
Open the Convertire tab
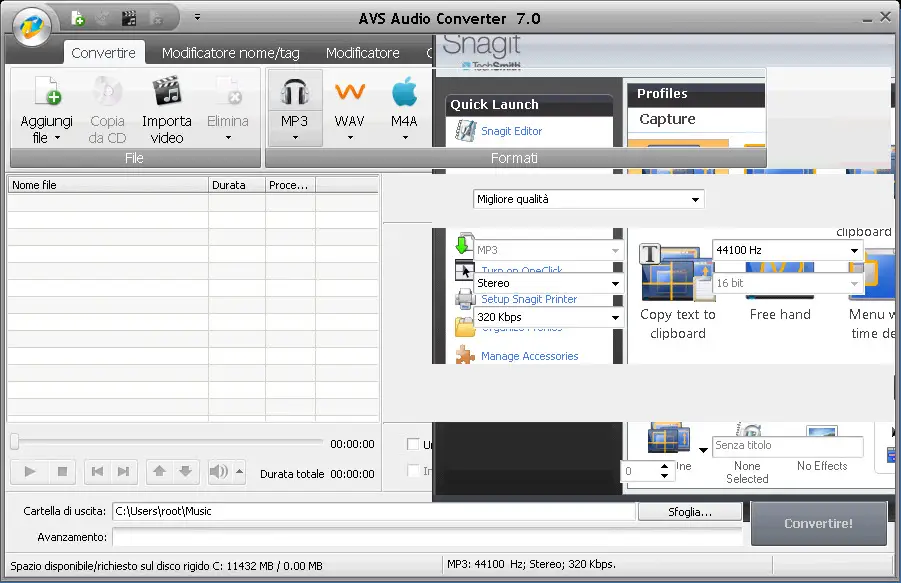tap(104, 52)
